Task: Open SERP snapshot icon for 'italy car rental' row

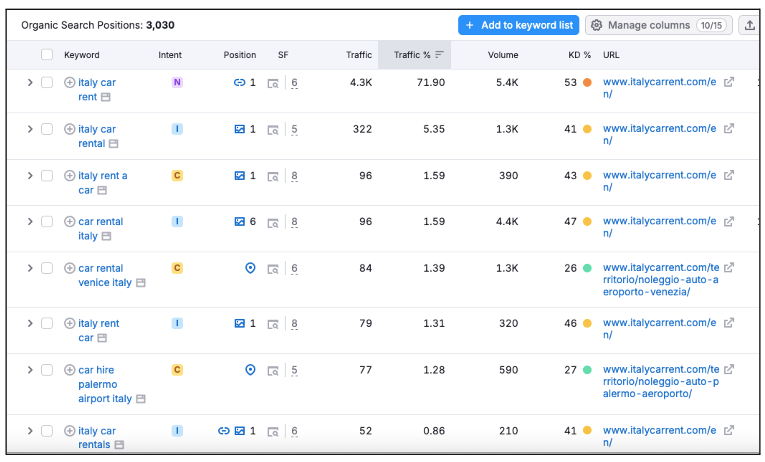Action: [273, 130]
